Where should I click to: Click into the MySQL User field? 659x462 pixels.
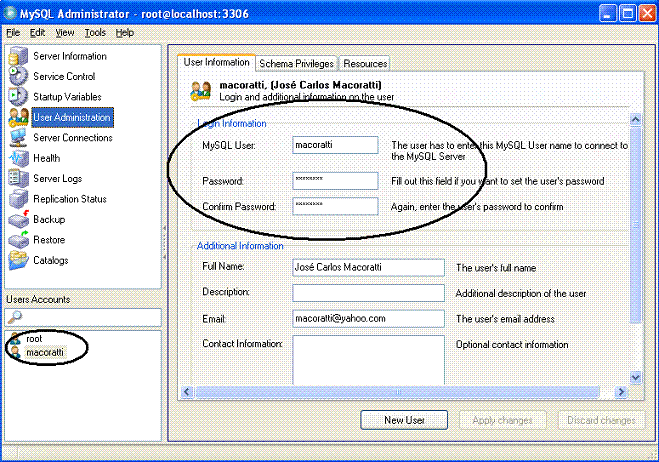335,145
